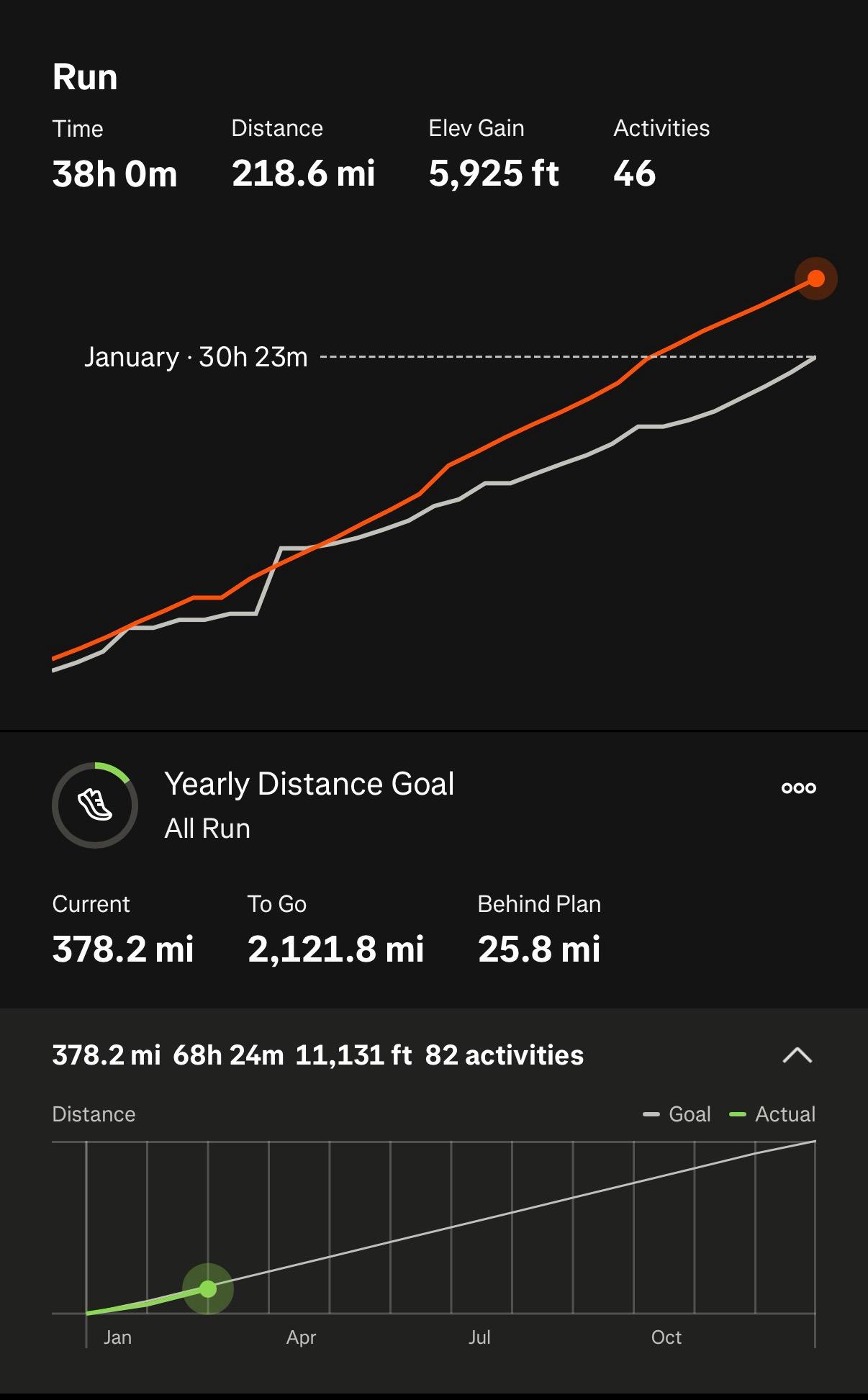Tap the running shoe goal icon
The image size is (868, 1400).
pyautogui.click(x=95, y=805)
